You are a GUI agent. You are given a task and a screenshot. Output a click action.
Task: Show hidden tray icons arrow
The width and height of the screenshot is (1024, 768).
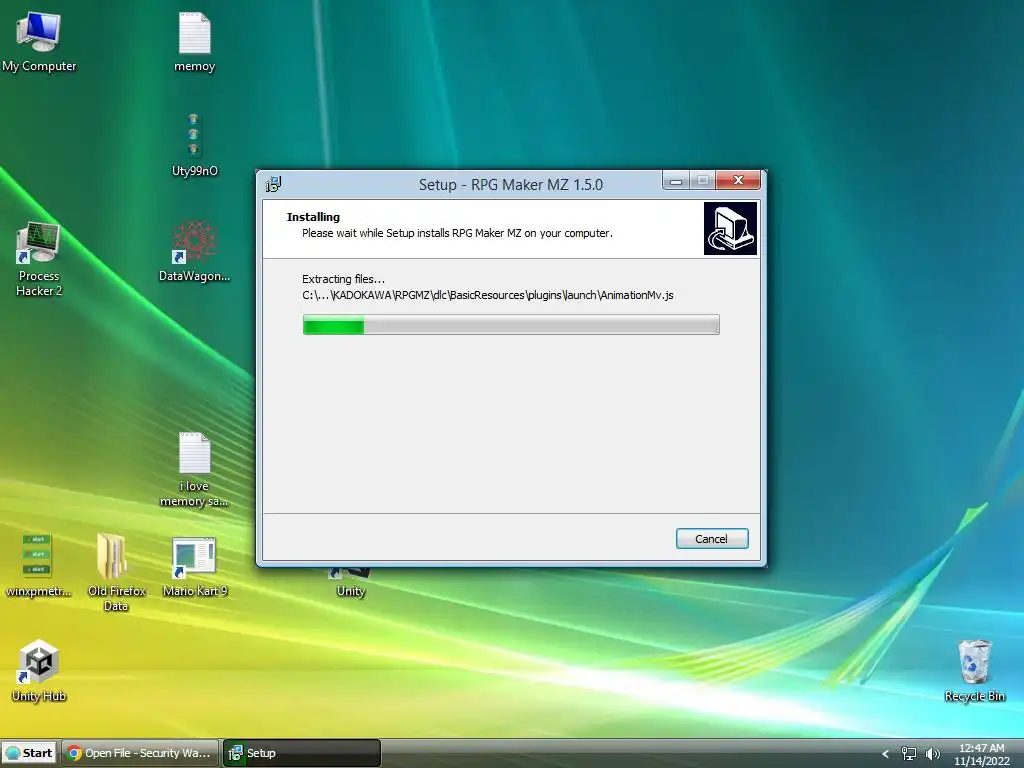coord(886,754)
